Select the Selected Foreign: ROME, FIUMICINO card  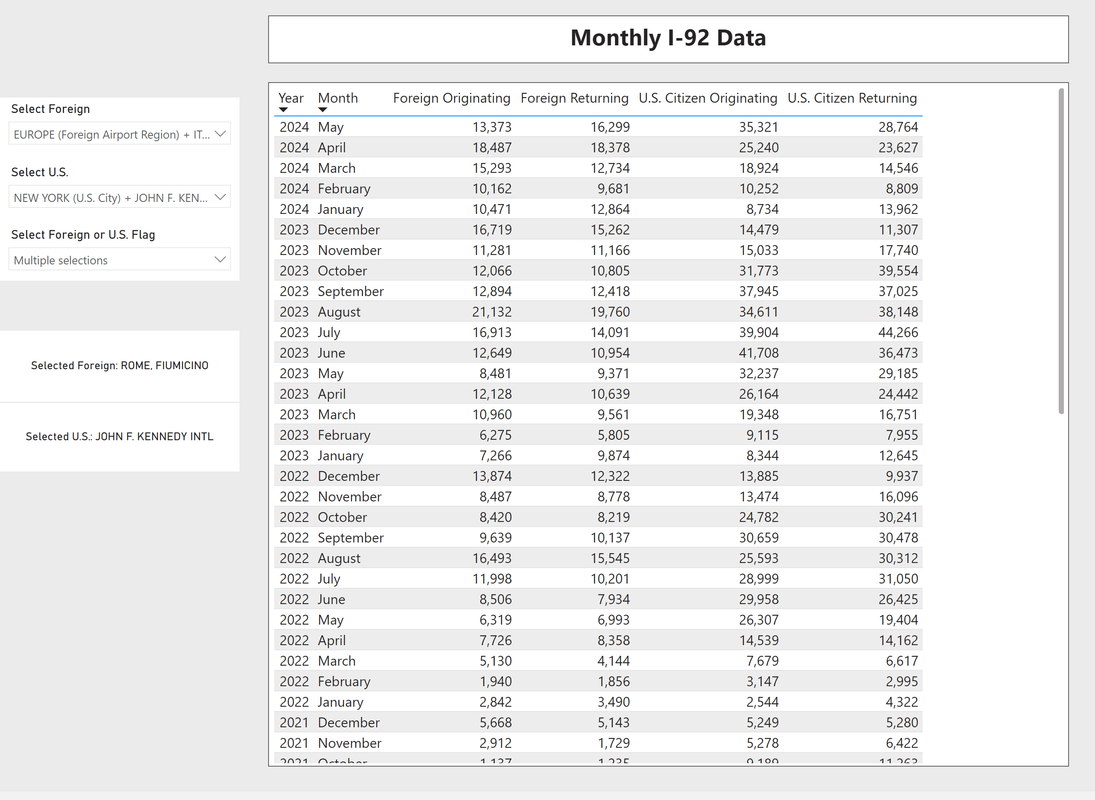coord(119,366)
